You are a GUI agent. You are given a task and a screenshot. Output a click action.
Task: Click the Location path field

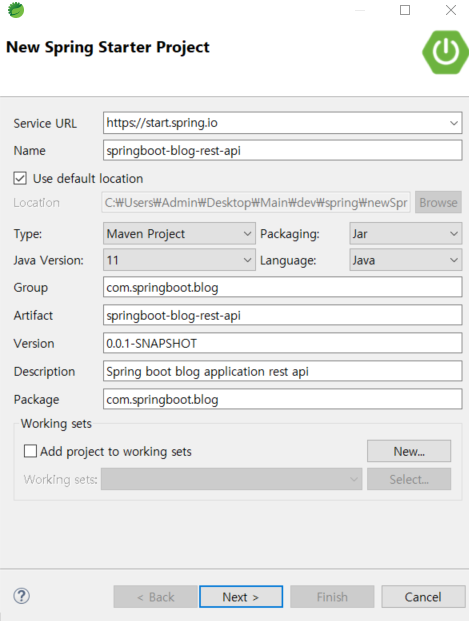(256, 202)
